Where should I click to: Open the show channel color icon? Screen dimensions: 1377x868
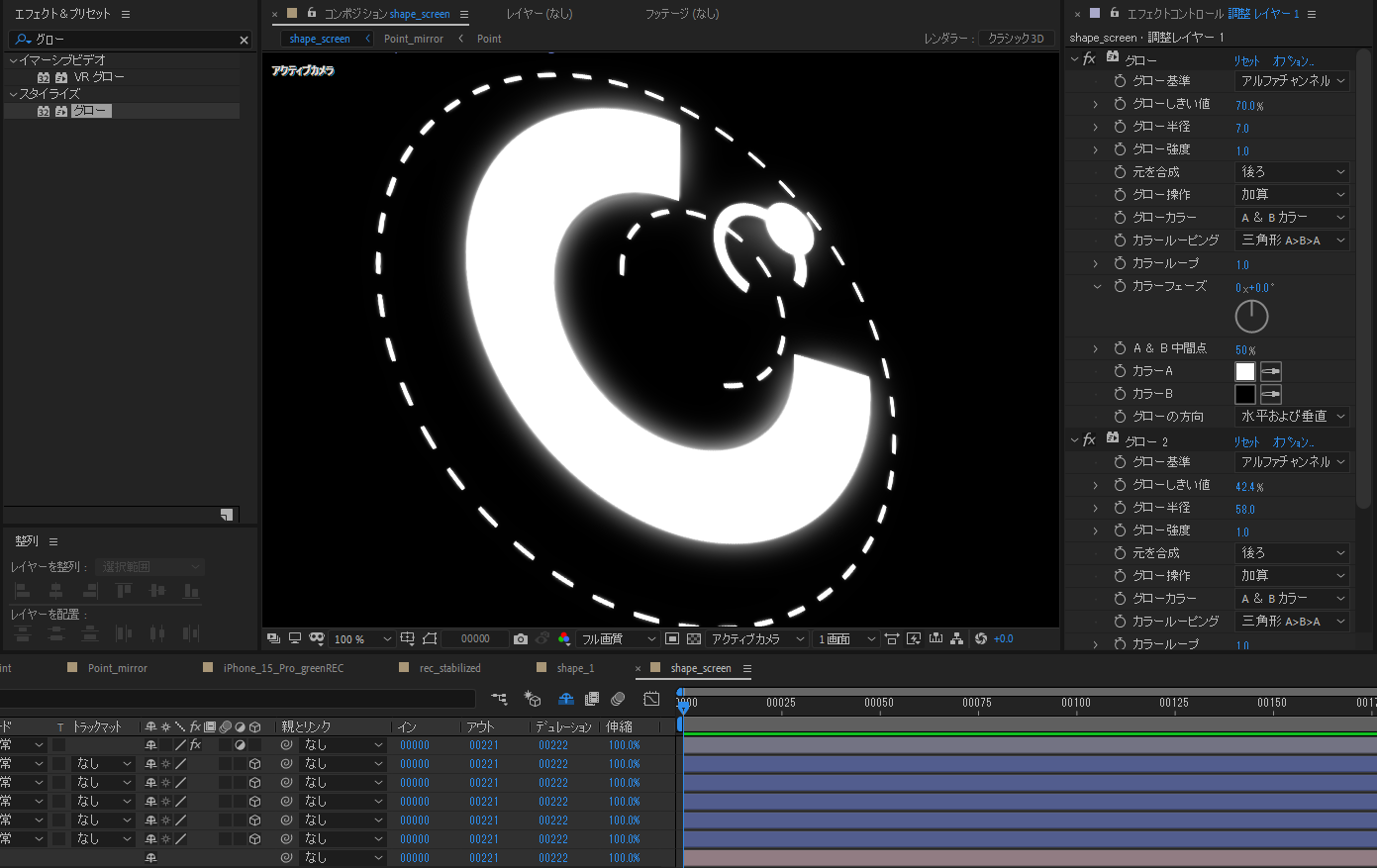[564, 639]
